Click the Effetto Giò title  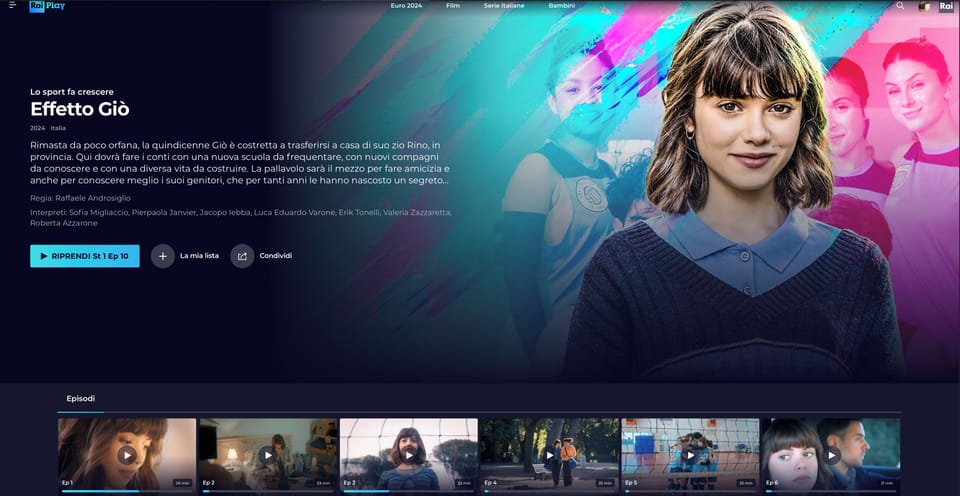[80, 109]
